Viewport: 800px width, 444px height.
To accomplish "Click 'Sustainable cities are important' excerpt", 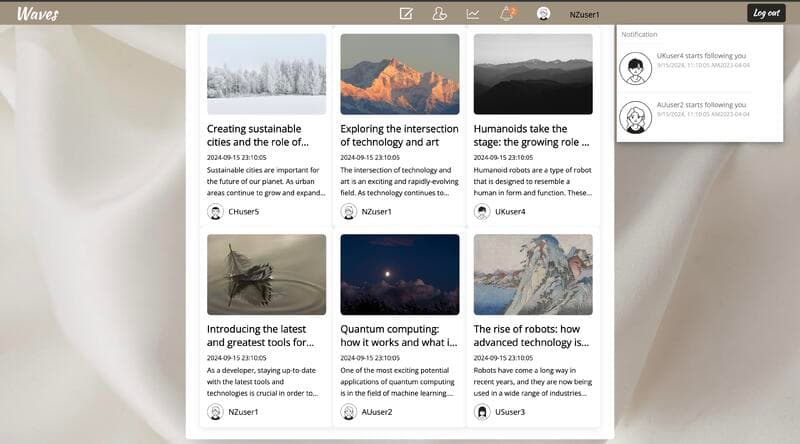I will click(x=266, y=181).
